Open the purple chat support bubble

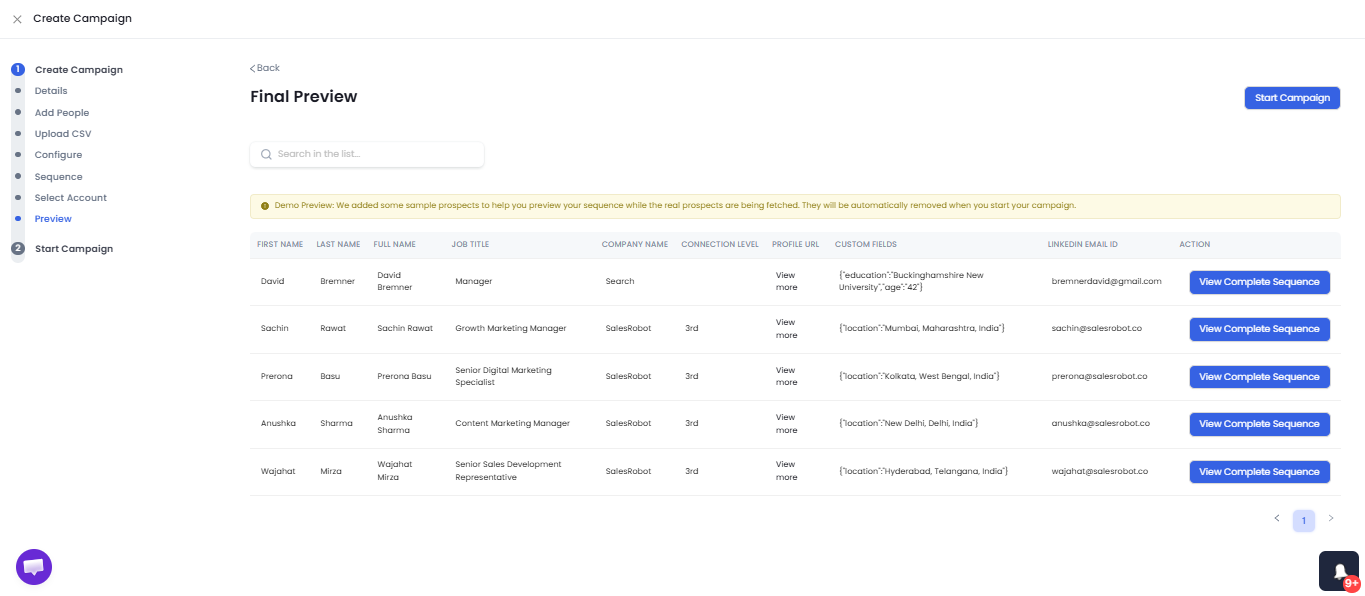34,567
